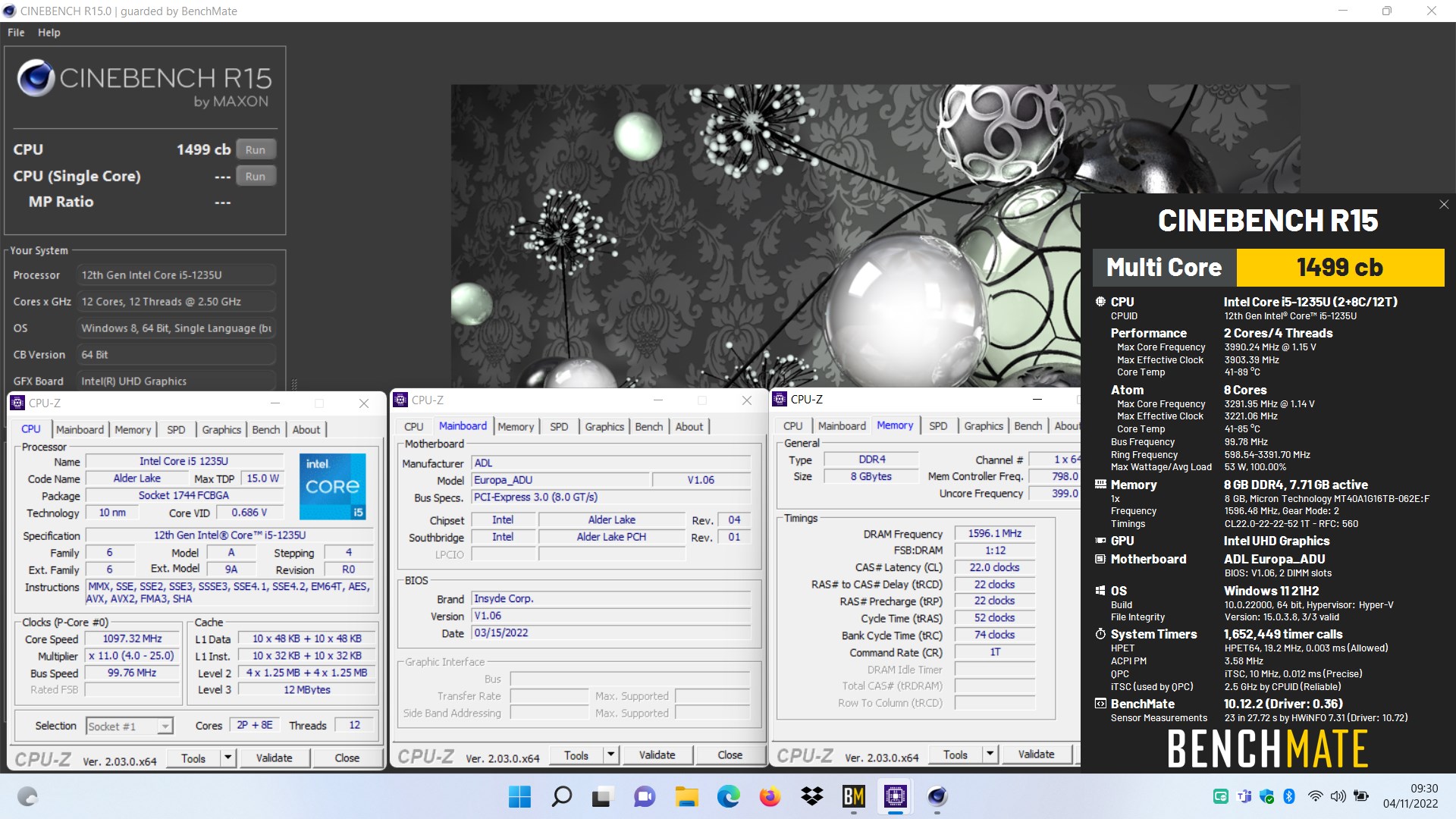Image resolution: width=1456 pixels, height=819 pixels.
Task: Open taskbar Search magnifier
Action: tap(561, 796)
